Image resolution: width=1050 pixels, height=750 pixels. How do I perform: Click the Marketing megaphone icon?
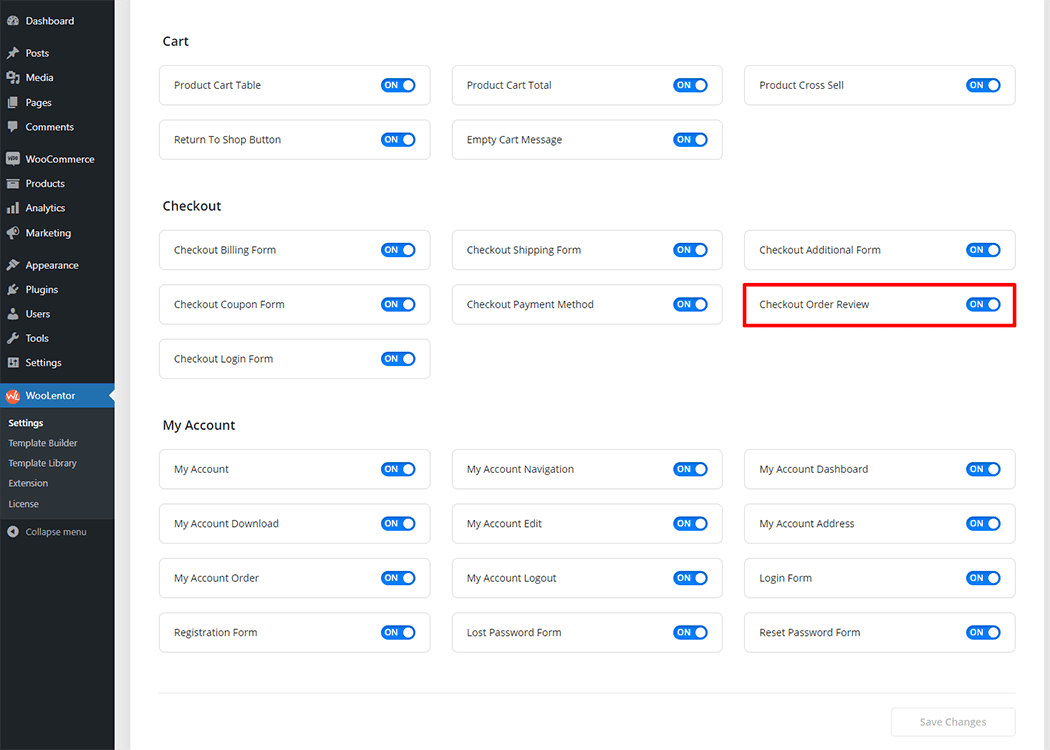[13, 233]
